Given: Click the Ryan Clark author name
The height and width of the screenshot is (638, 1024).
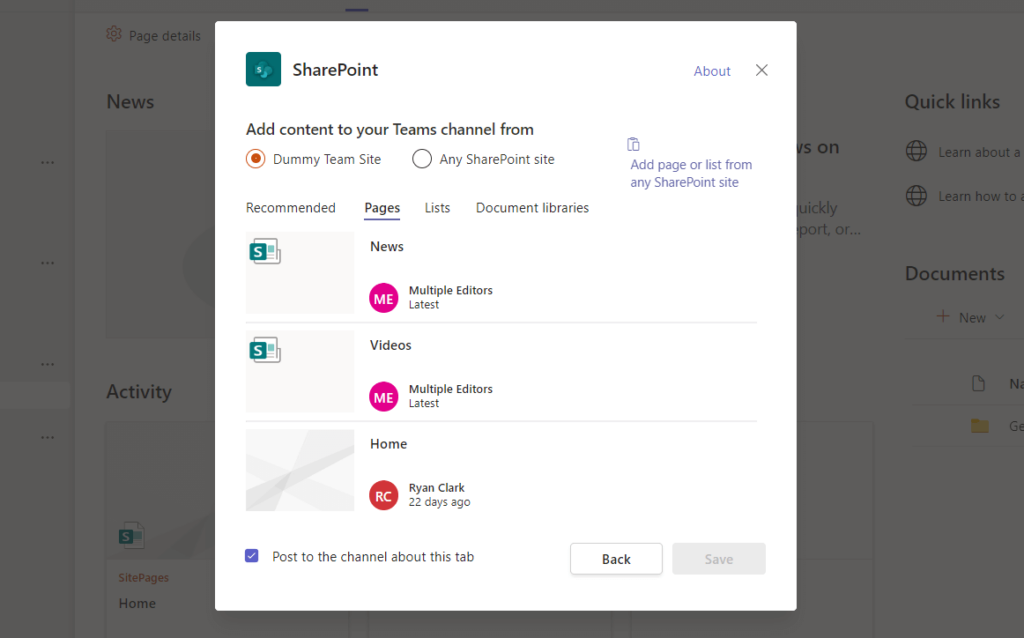Looking at the screenshot, I should coord(436,487).
